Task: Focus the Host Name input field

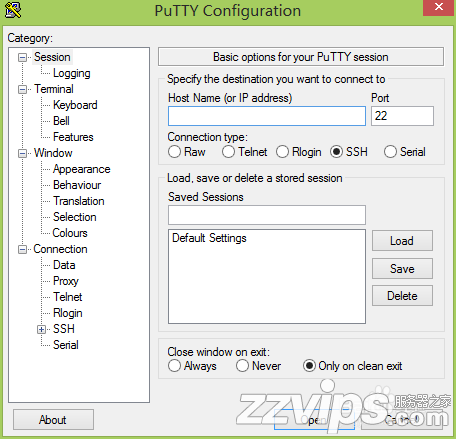Action: [x=267, y=116]
